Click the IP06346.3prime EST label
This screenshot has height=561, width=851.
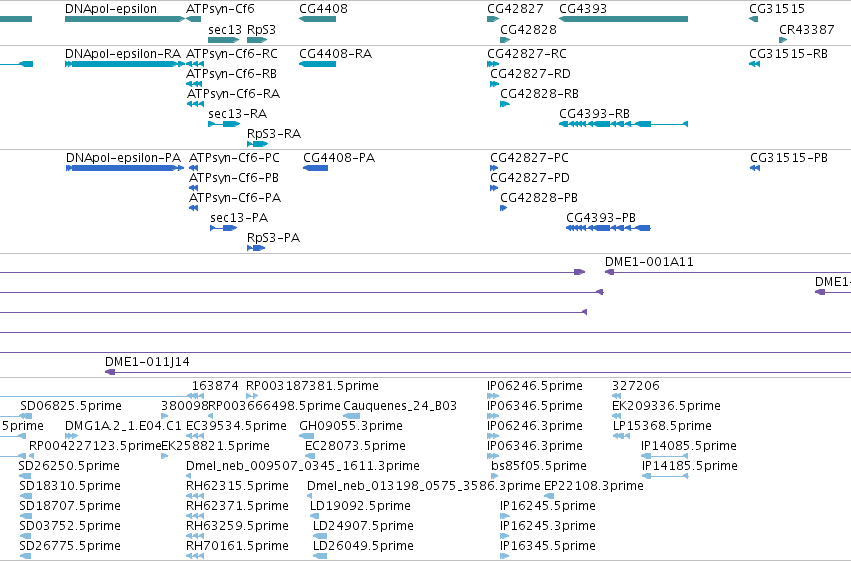[535, 446]
